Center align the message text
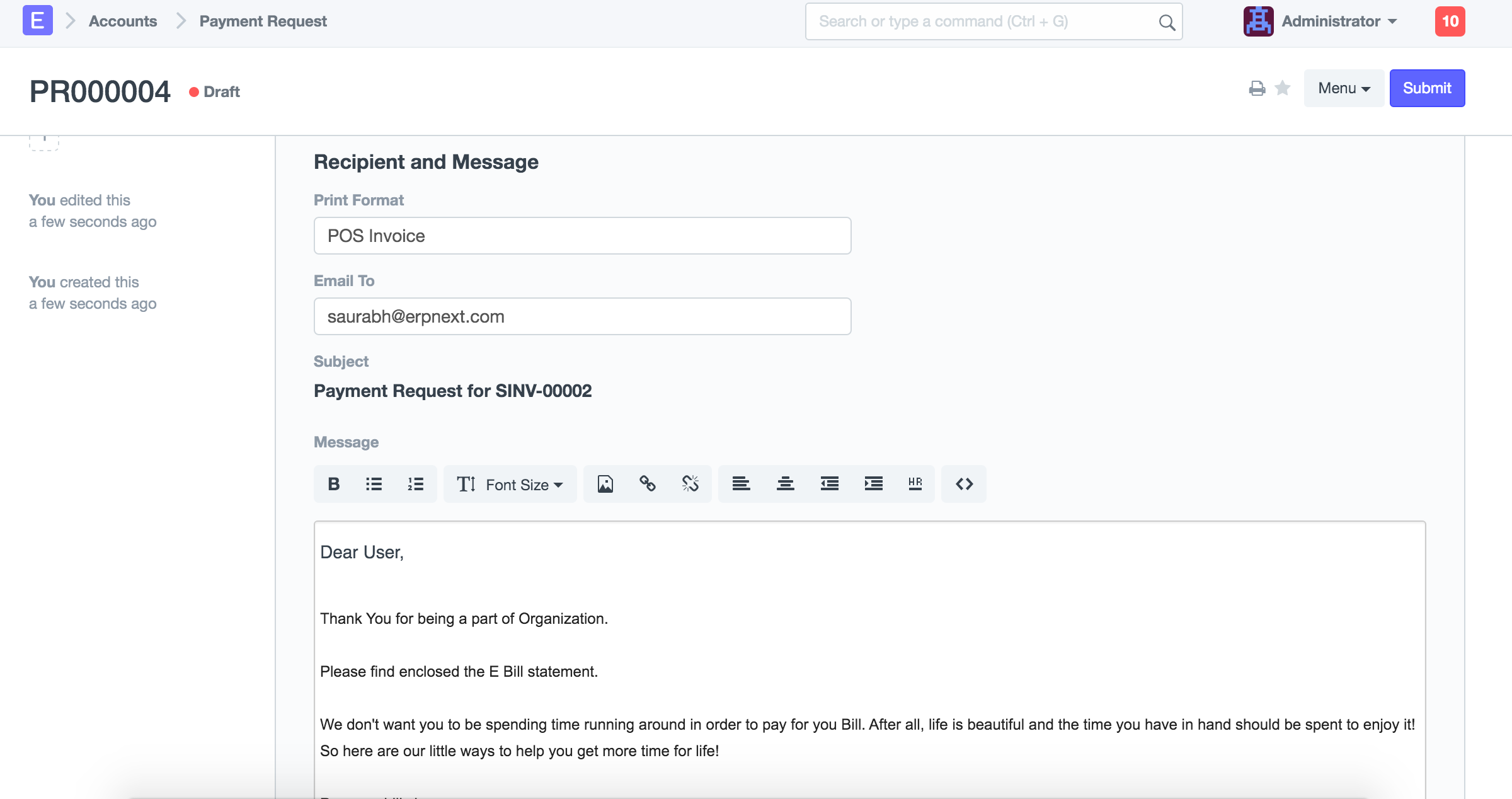This screenshot has height=799, width=1512. click(x=785, y=484)
